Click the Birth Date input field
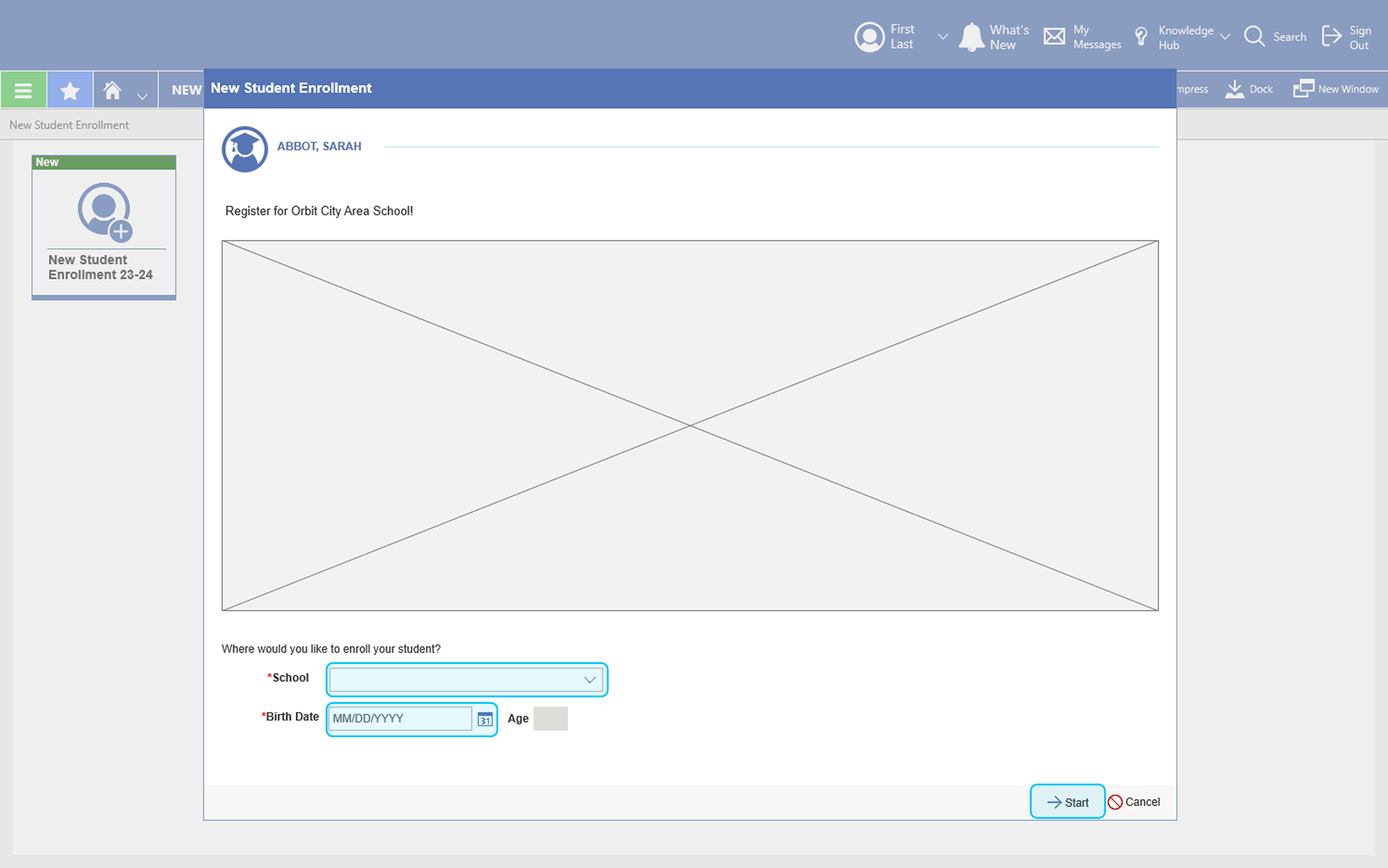The height and width of the screenshot is (868, 1388). (400, 718)
